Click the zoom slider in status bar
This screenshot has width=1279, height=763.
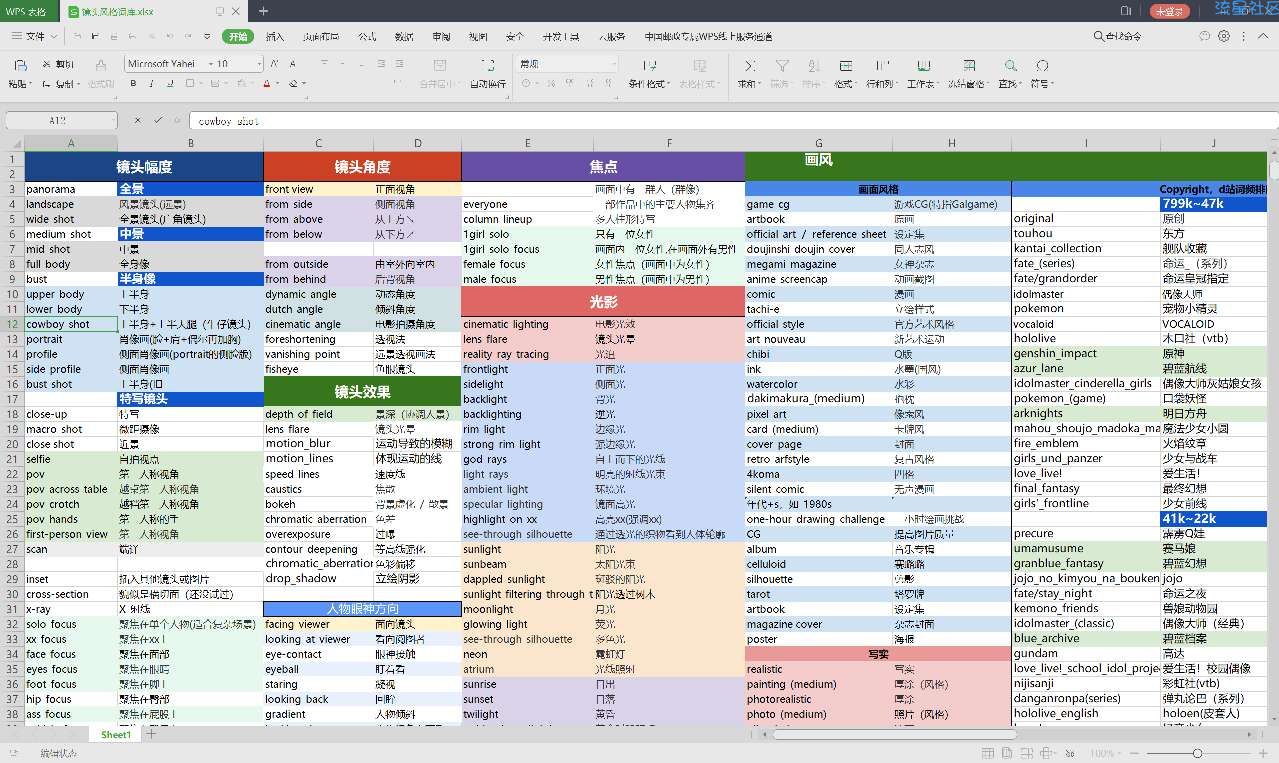pos(1197,753)
